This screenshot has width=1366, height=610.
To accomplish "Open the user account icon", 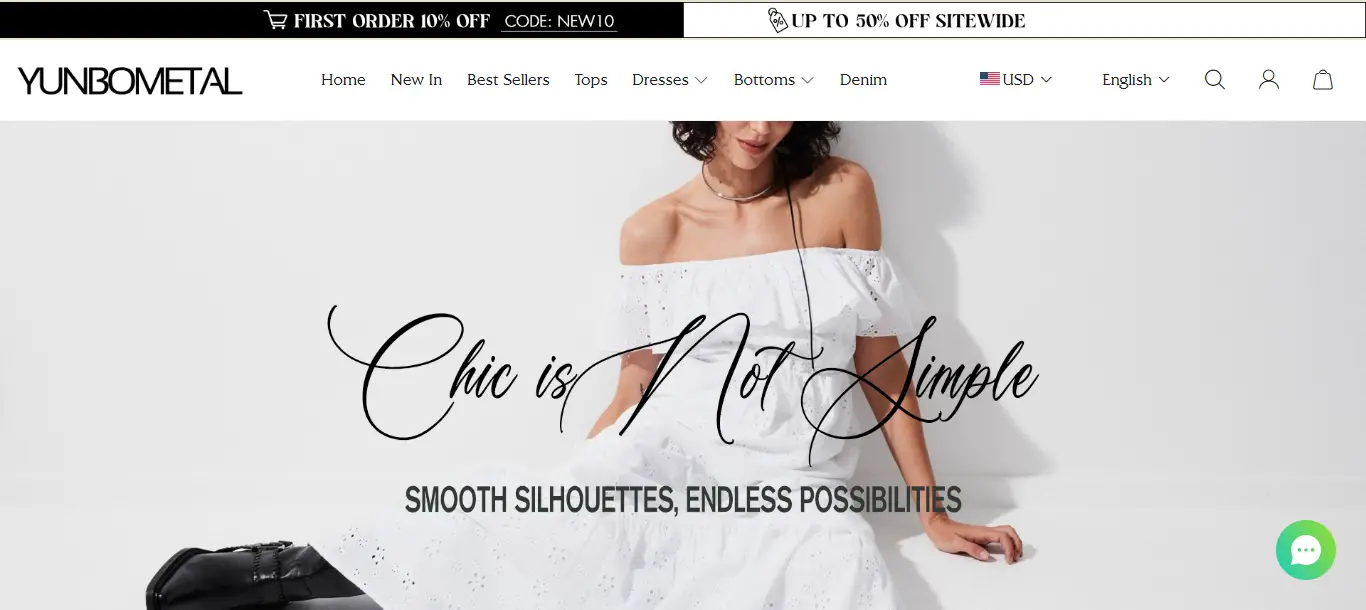I will 1269,80.
